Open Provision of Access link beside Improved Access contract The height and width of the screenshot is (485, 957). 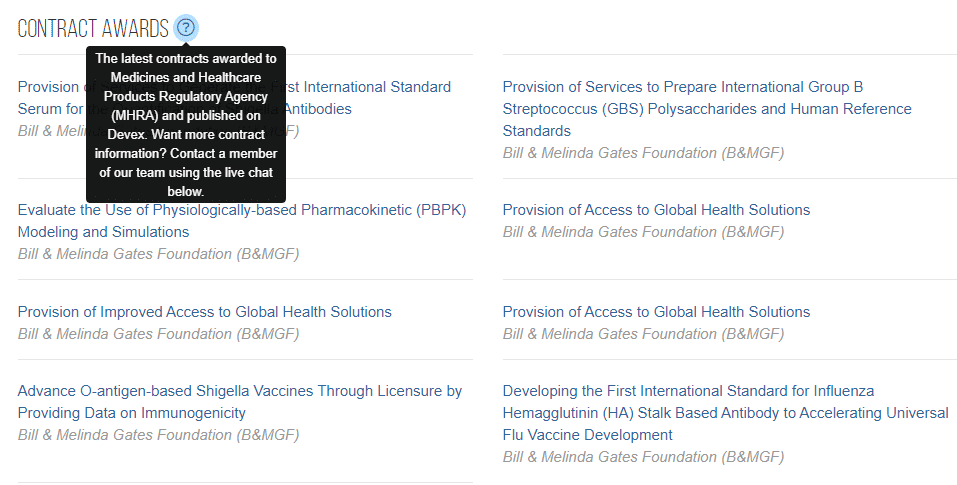[x=656, y=312]
